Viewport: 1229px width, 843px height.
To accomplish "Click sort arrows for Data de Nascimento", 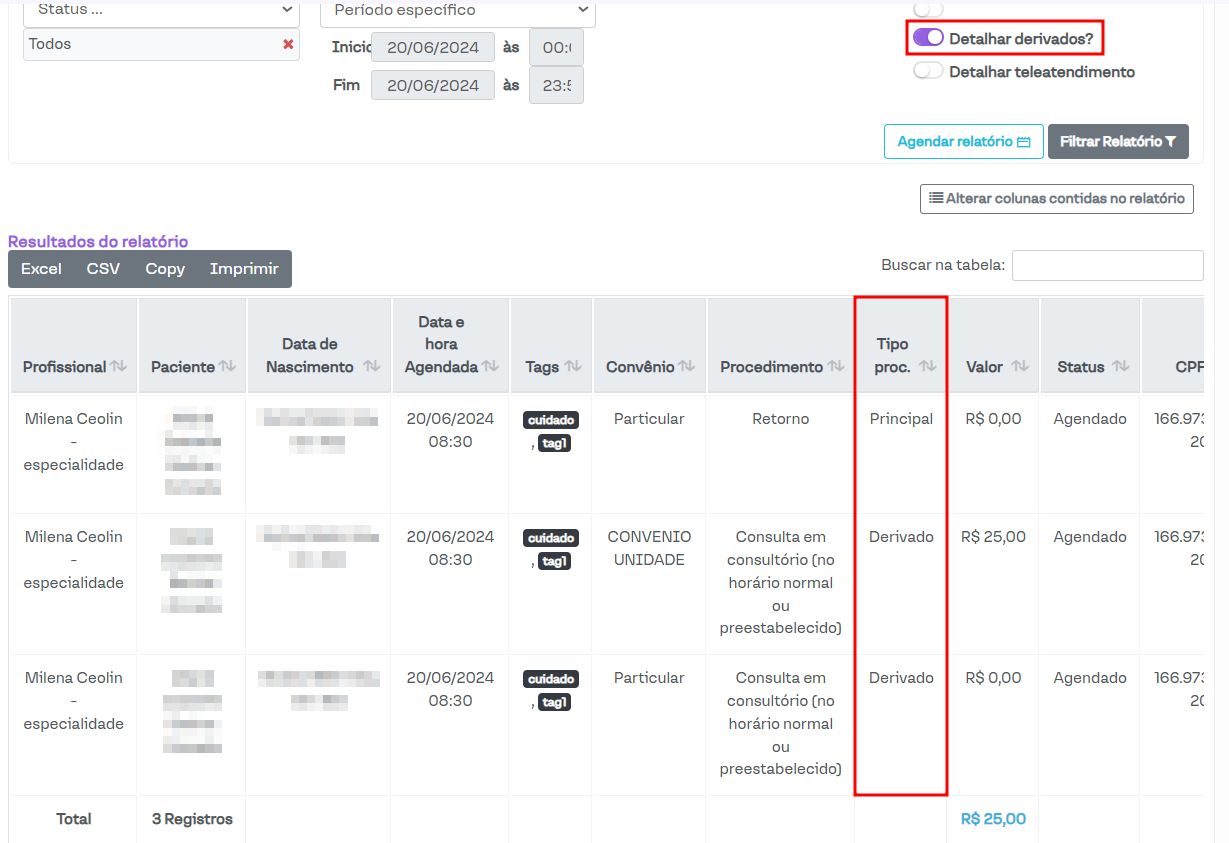I will [372, 367].
